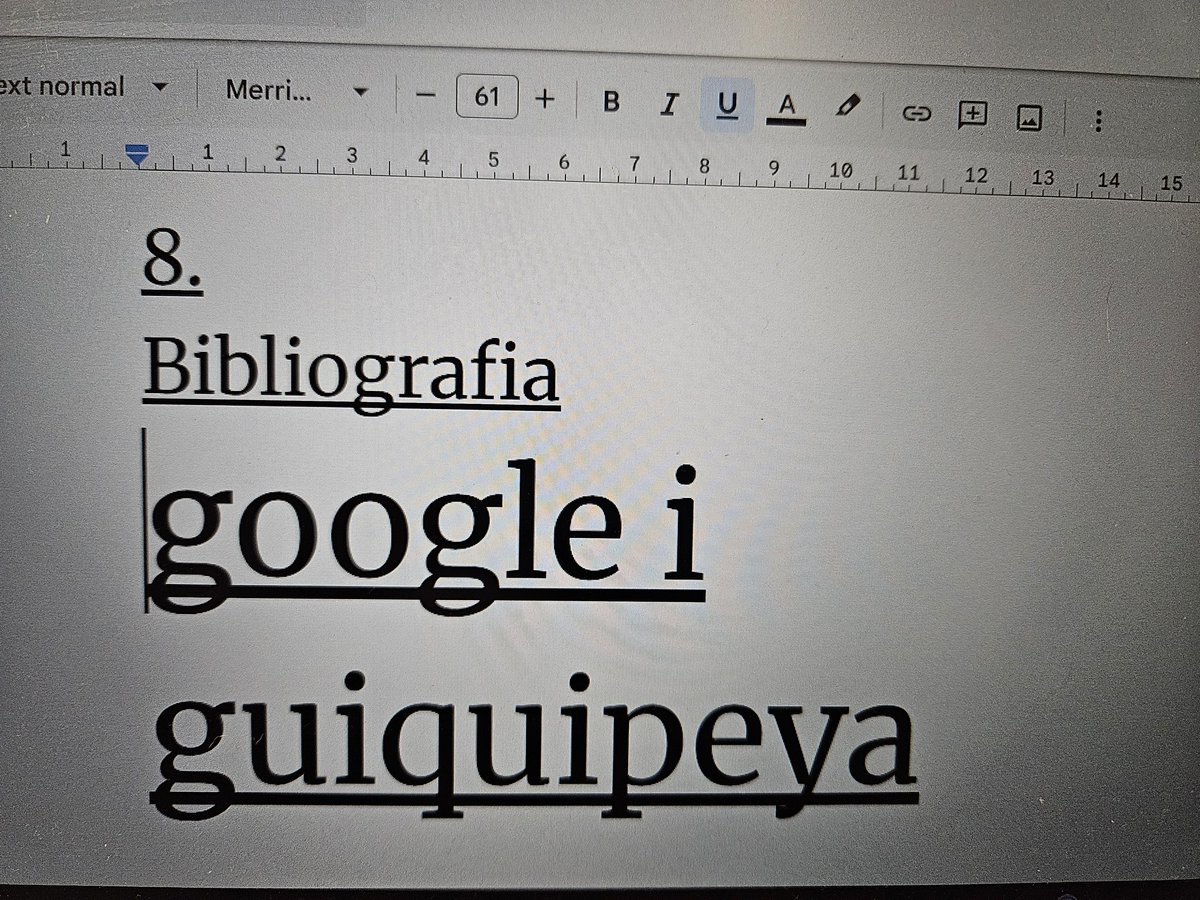Toggle bold formatting
This screenshot has width=1200, height=900.
tap(612, 100)
